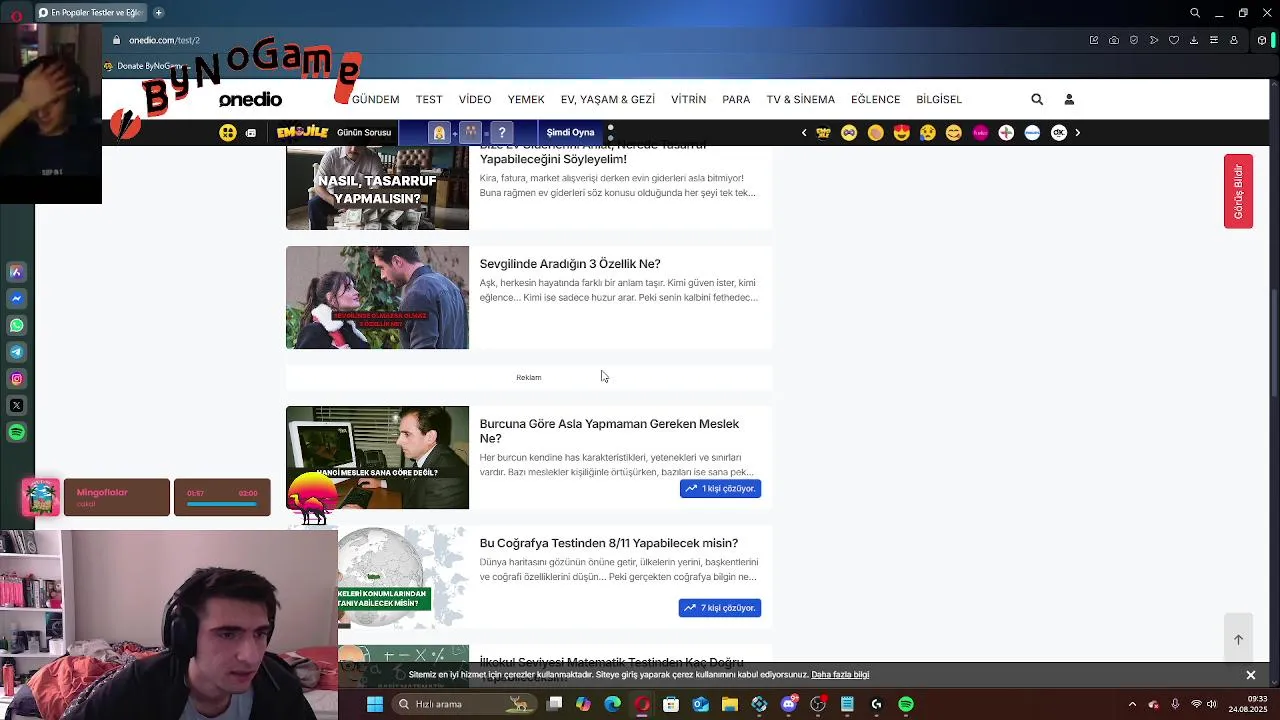Screen dimensions: 1280x720
Task: Open Opera easy setup sliders icon
Action: [1214, 40]
